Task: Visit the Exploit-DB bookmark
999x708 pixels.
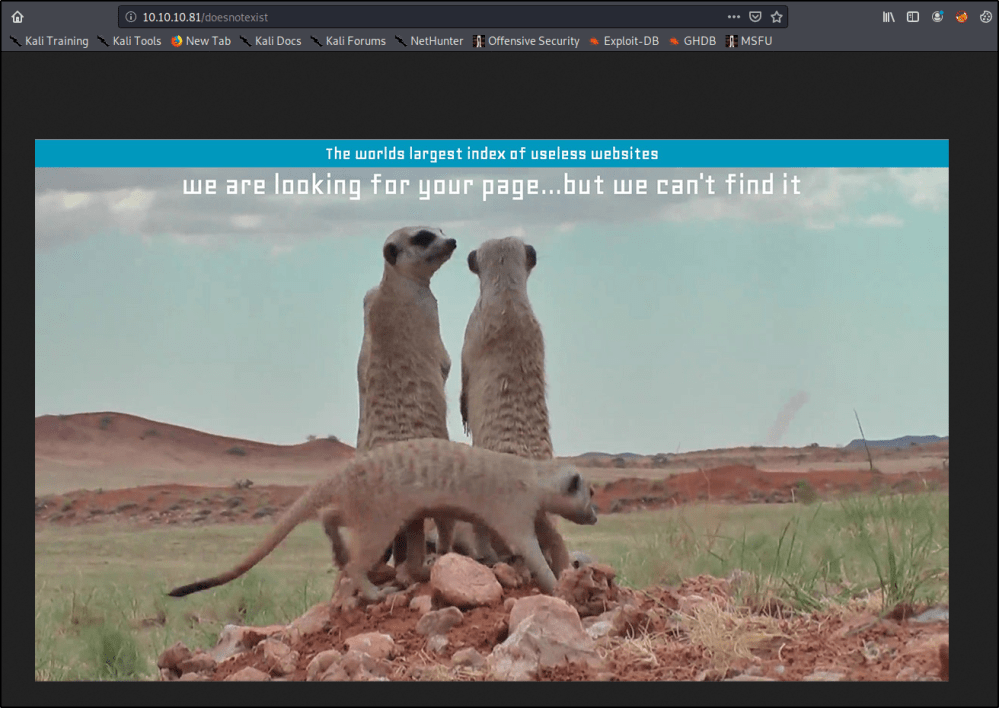Action: (624, 41)
